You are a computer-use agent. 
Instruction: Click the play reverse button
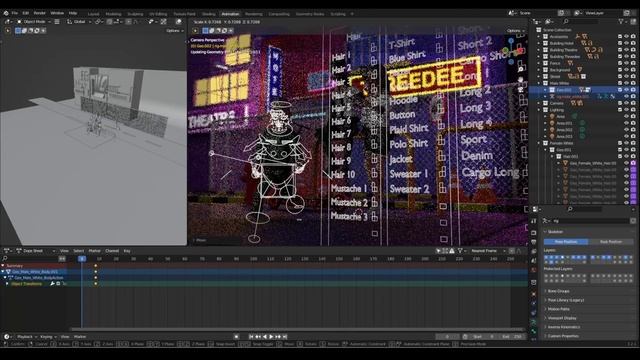[x=265, y=337]
